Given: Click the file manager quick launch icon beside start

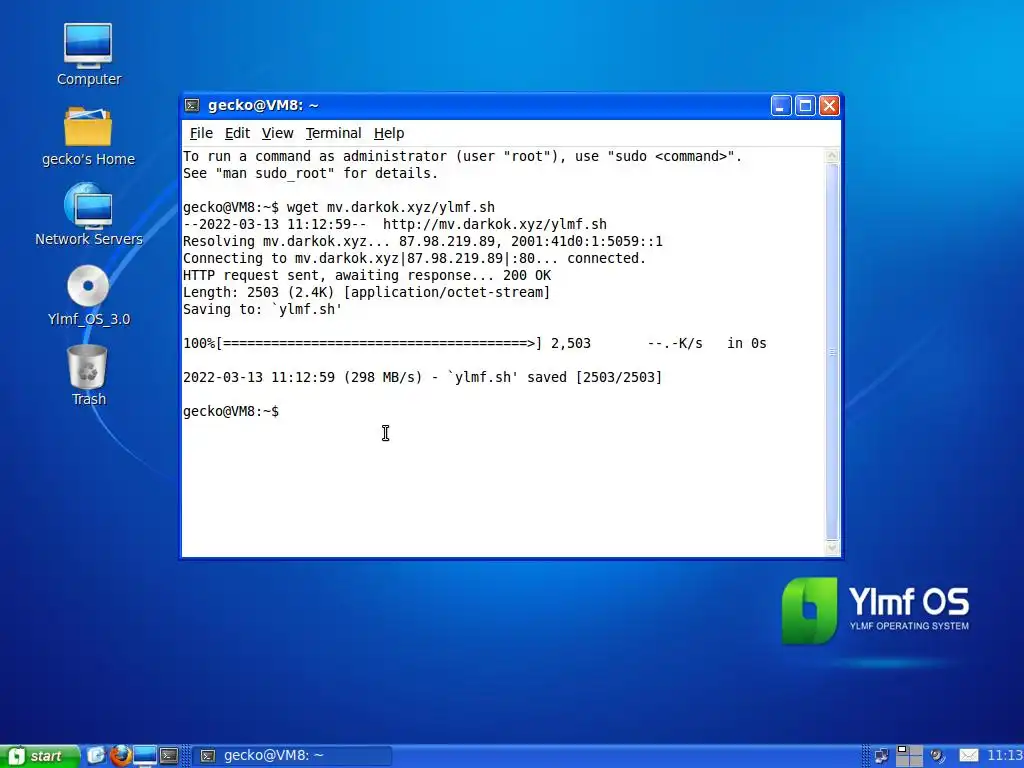Looking at the screenshot, I should click(x=96, y=756).
